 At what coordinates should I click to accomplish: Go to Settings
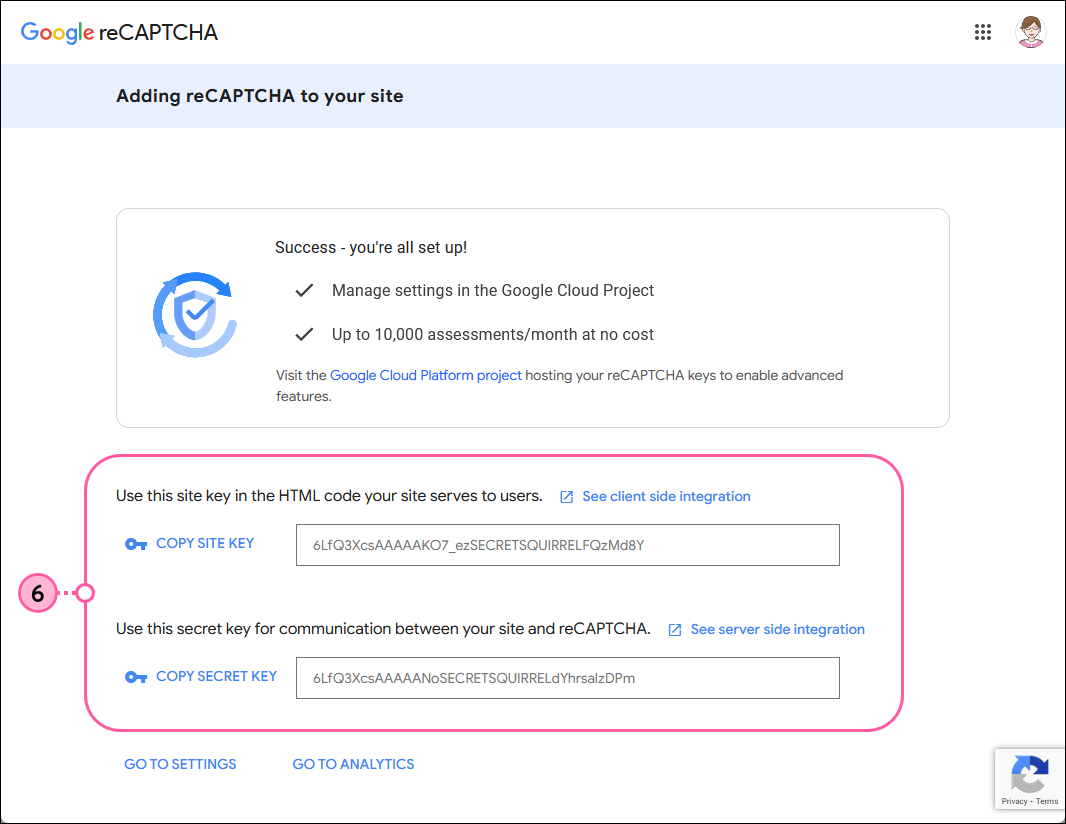point(180,764)
